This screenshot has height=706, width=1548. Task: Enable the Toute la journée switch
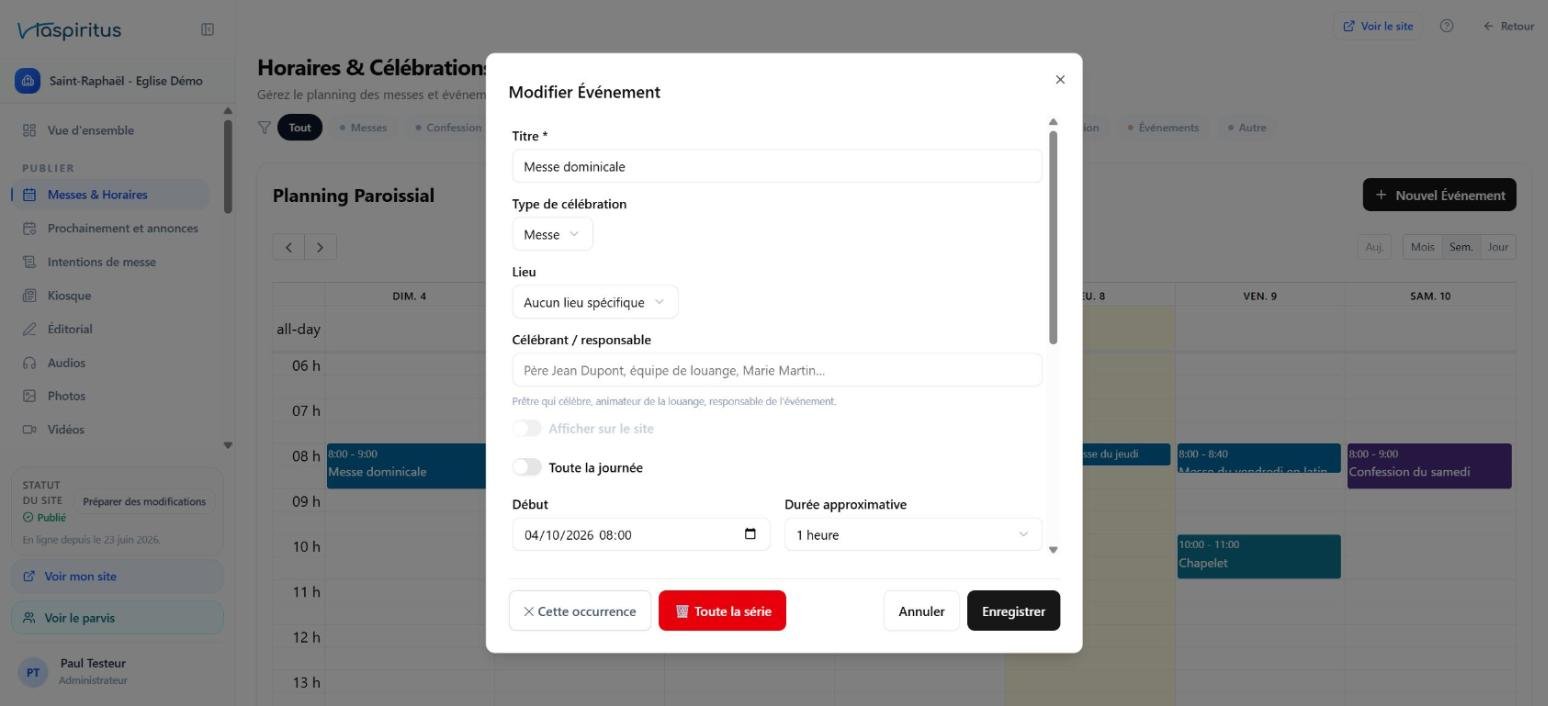(x=527, y=467)
